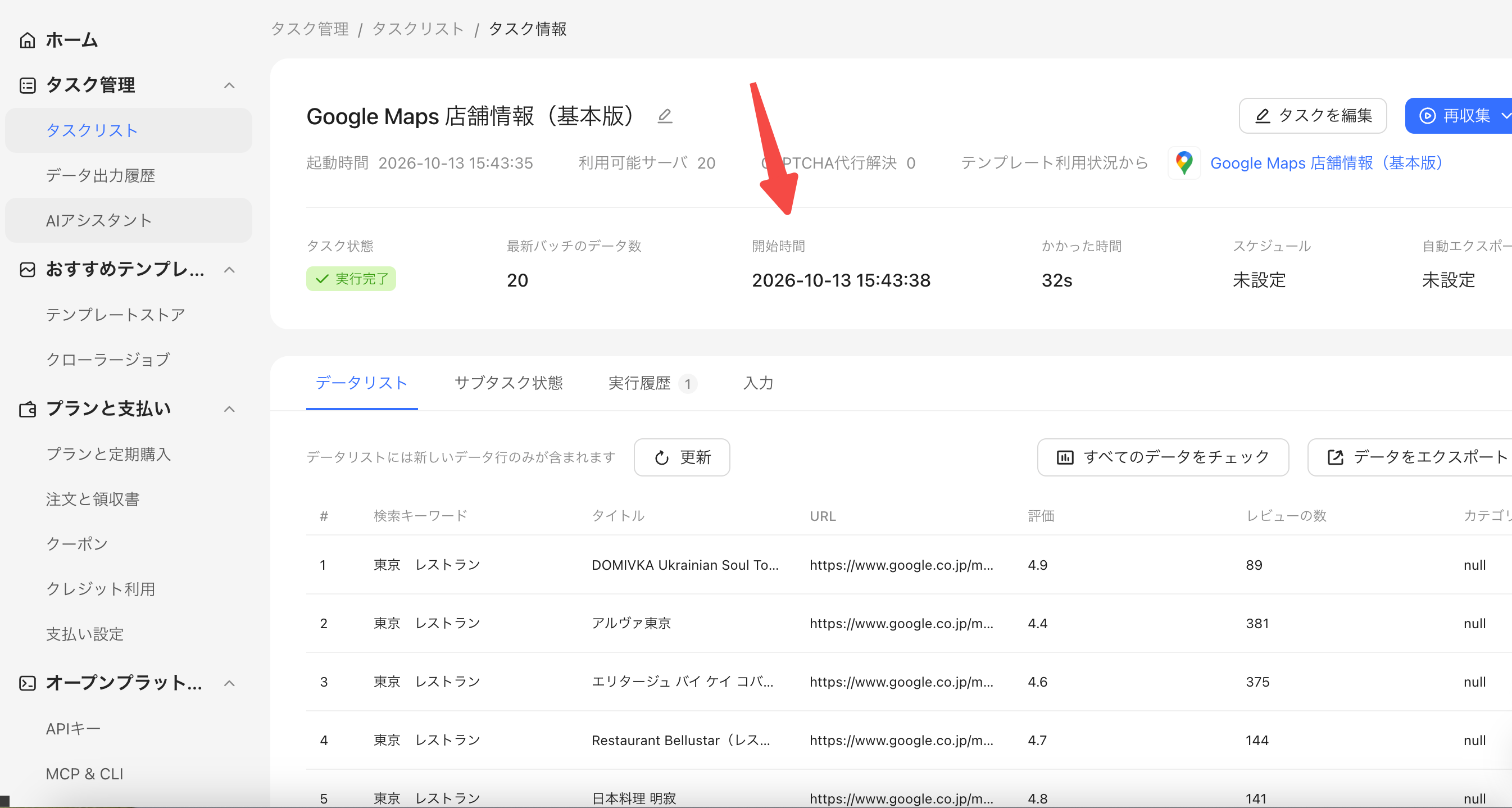Click the タスク管理 list icon
The height and width of the screenshot is (808, 1512).
(x=28, y=85)
